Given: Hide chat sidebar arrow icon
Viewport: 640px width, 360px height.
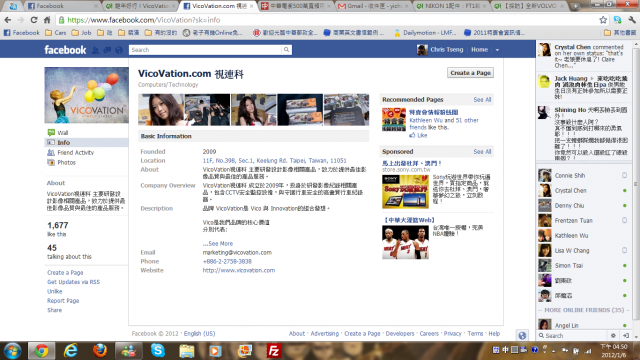Looking at the screenshot, I should 626,336.
